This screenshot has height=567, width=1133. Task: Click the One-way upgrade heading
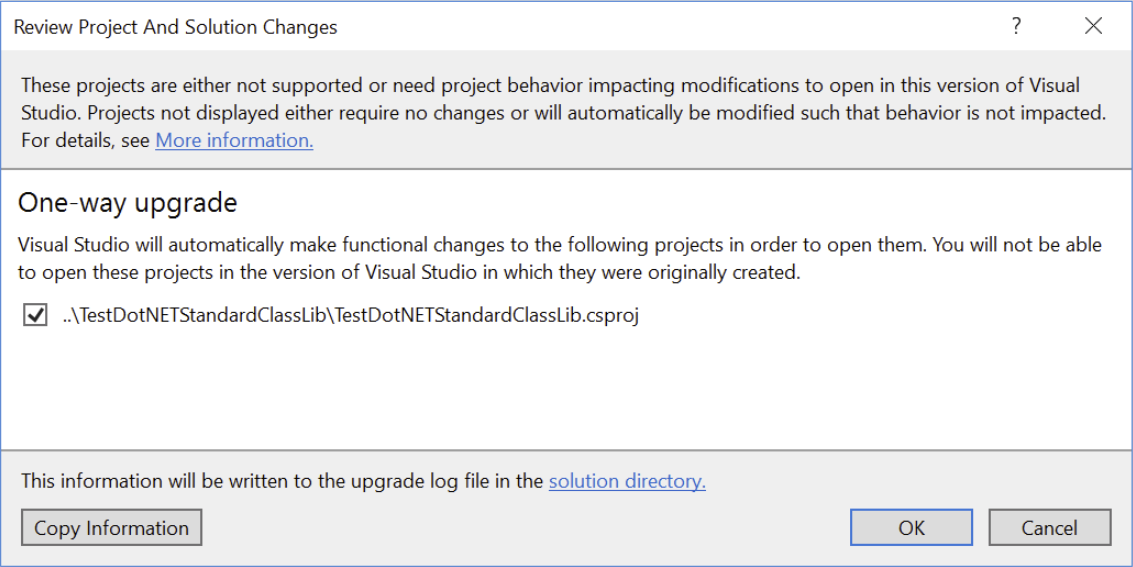pos(127,203)
